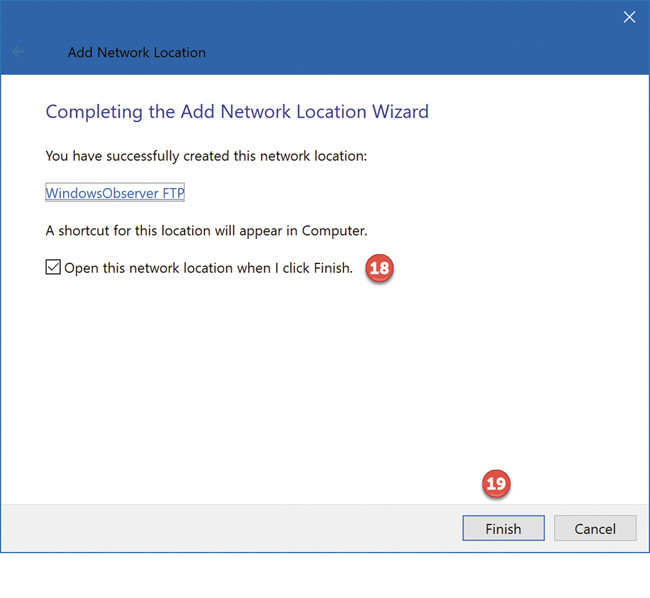
Task: Click 'Finish' word inside the checkbox label
Action: click(330, 268)
